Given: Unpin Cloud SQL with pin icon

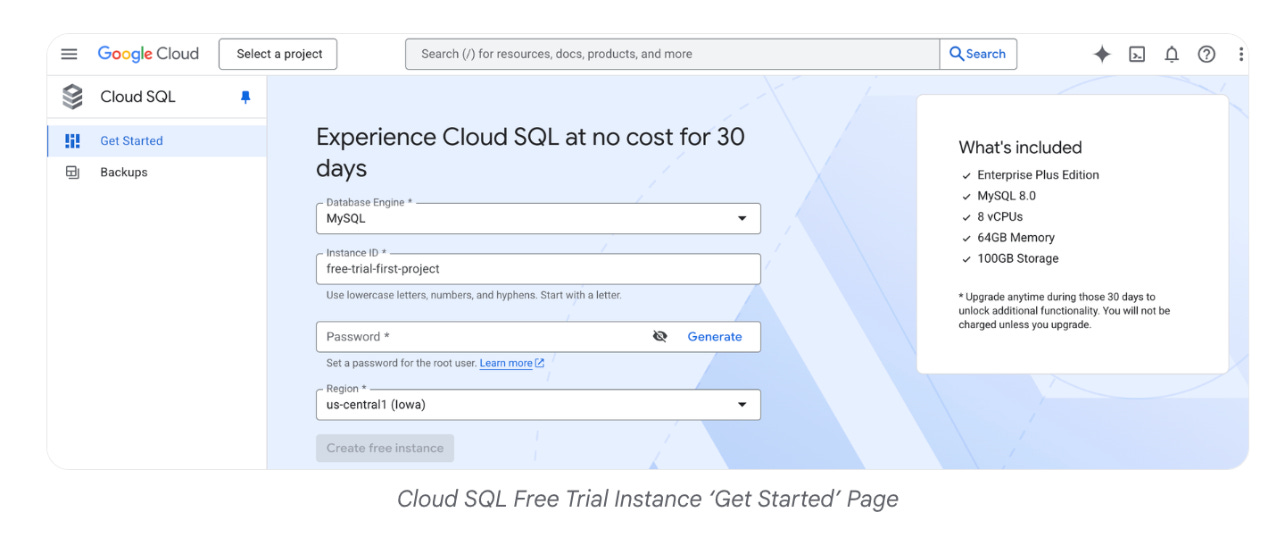Looking at the screenshot, I should (245, 97).
